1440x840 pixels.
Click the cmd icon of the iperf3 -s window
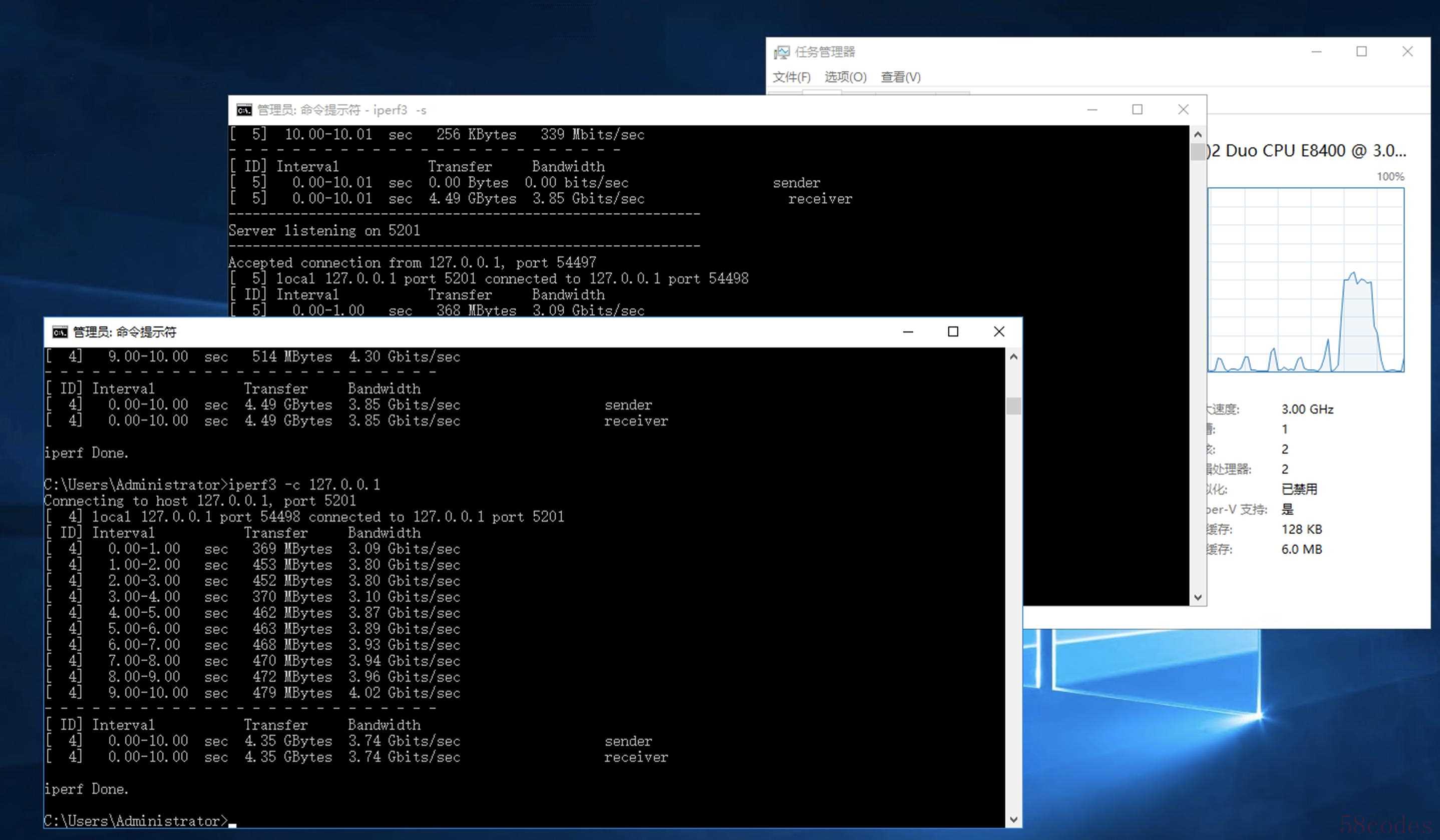[x=244, y=110]
